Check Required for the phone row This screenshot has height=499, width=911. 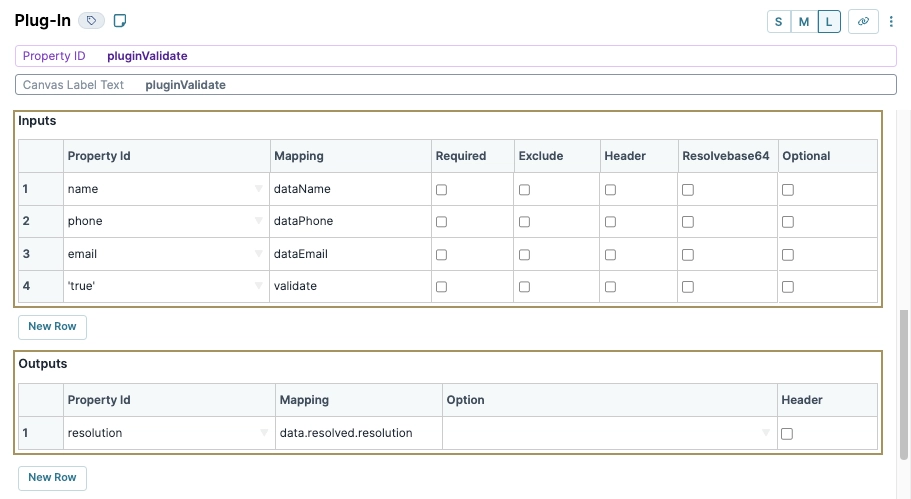point(442,222)
